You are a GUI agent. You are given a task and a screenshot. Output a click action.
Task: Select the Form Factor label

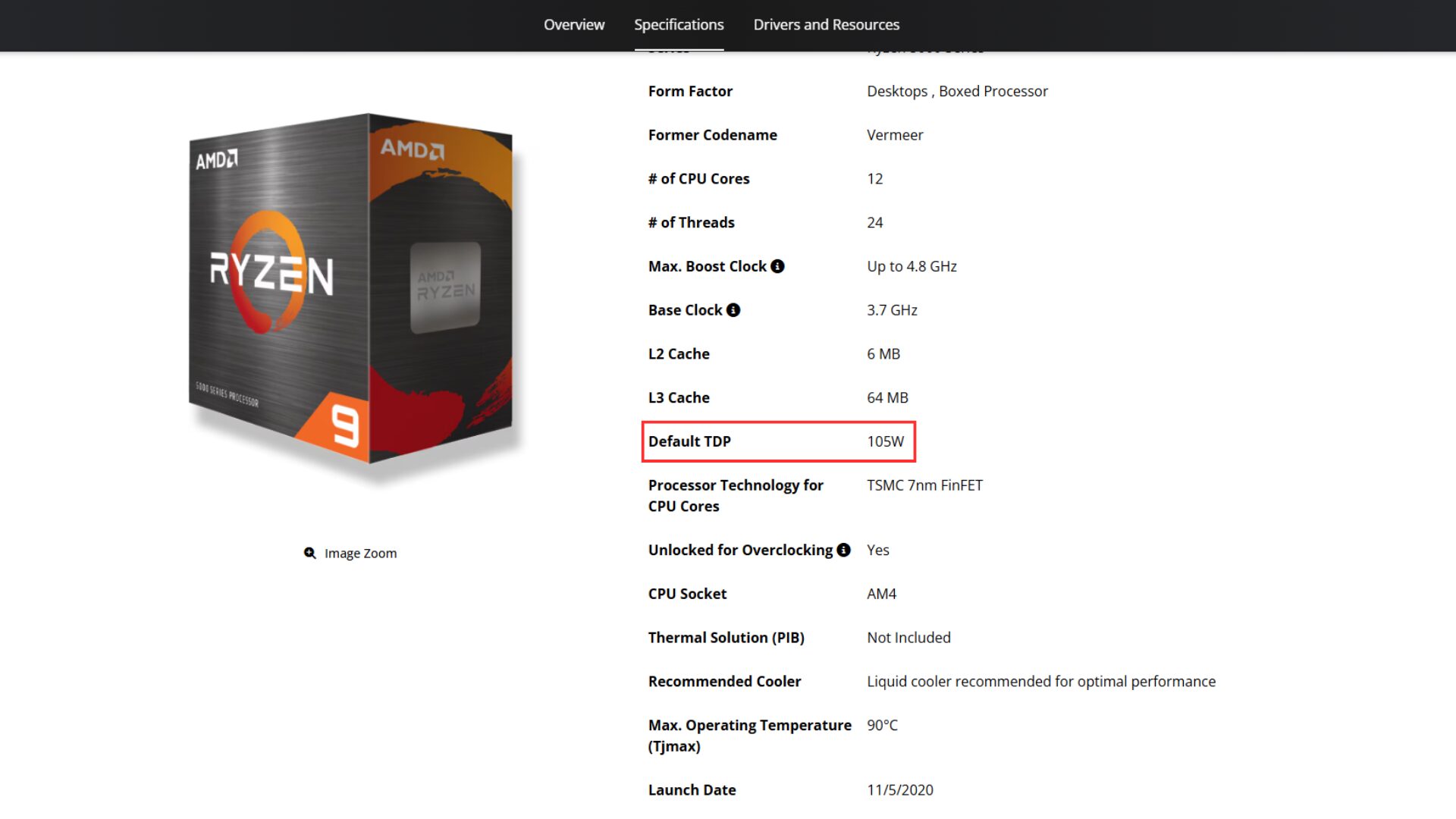point(690,91)
